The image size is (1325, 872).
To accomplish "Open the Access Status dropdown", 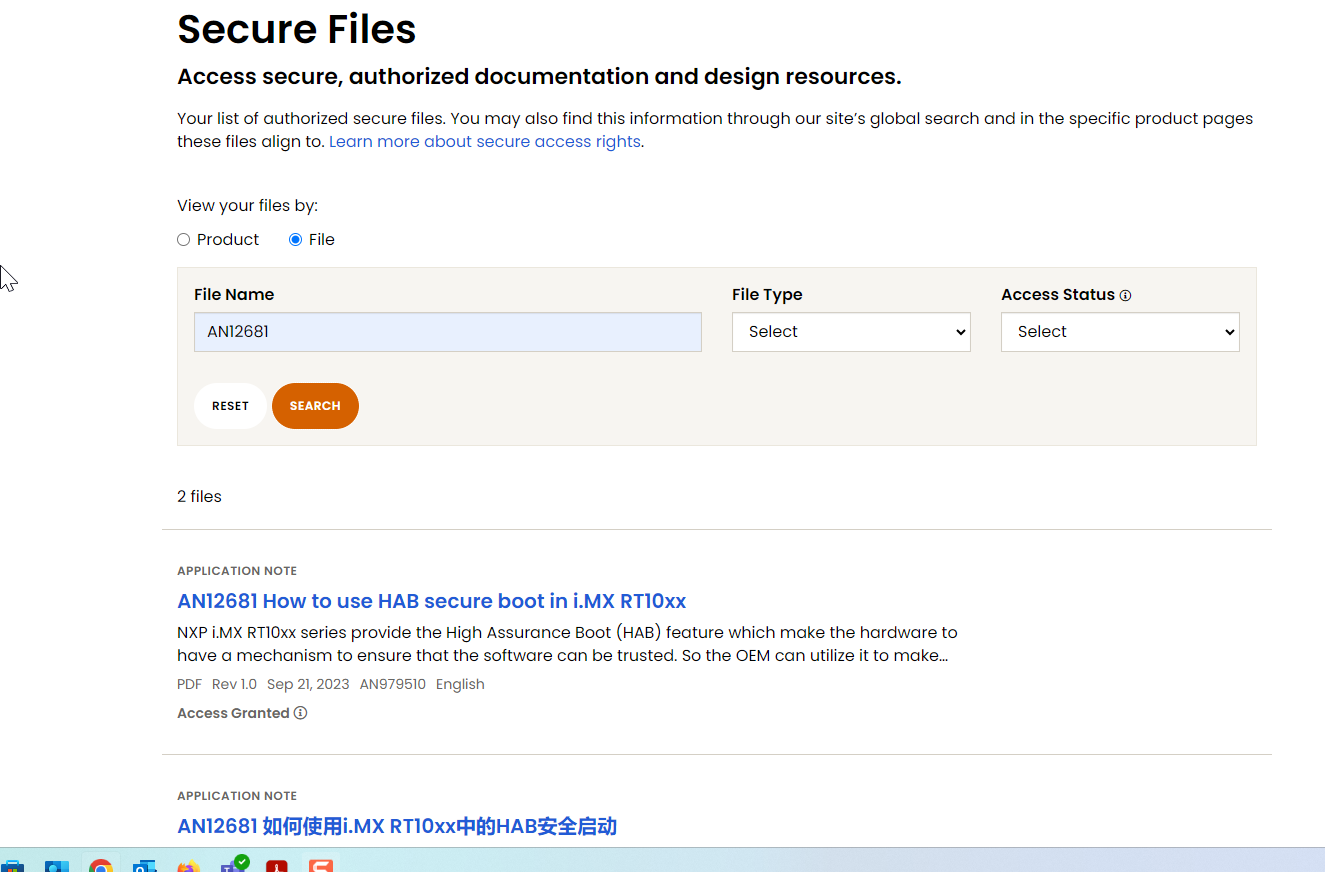I will [1120, 332].
